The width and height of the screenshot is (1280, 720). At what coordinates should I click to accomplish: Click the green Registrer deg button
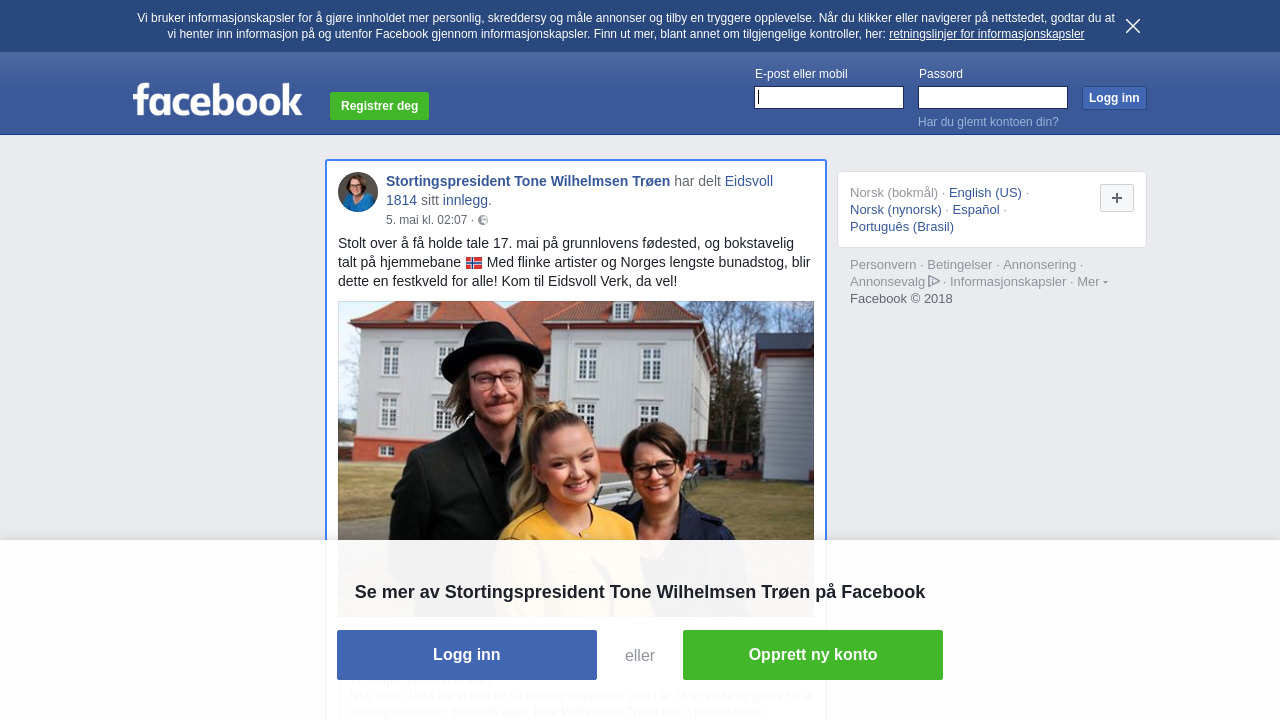[379, 106]
